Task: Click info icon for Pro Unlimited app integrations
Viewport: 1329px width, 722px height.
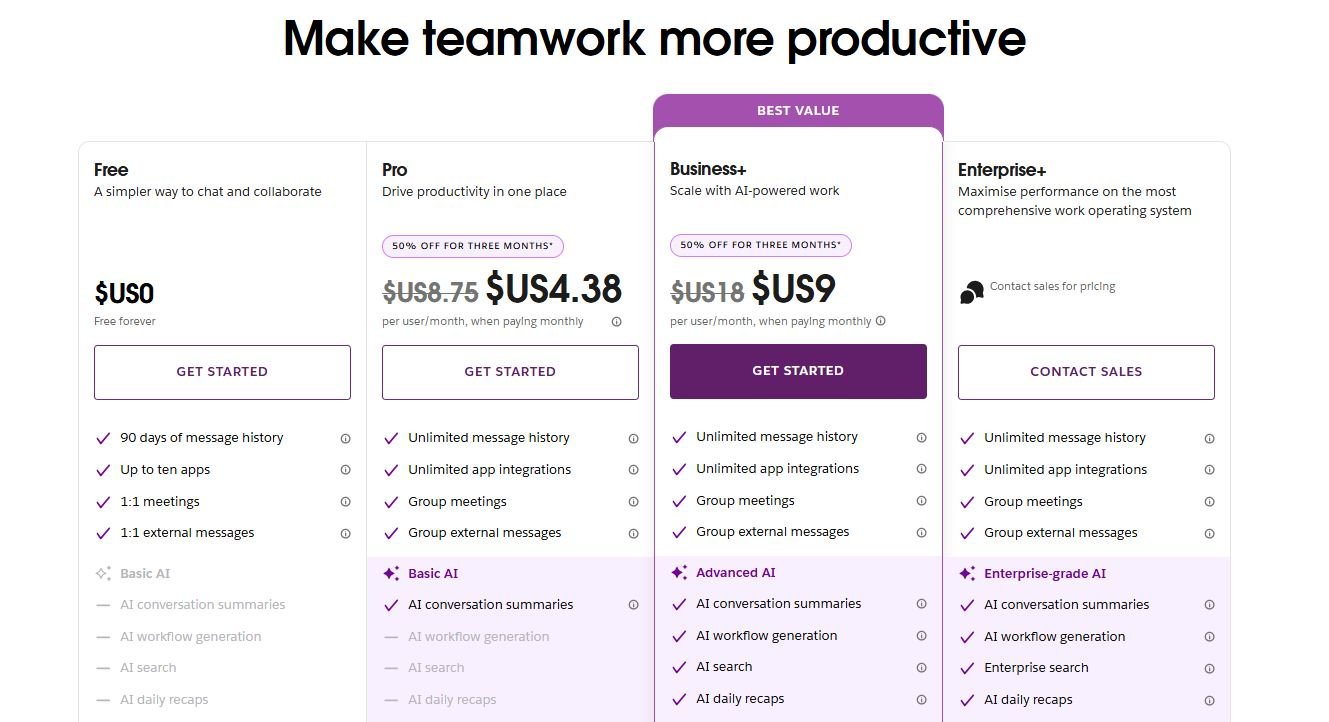Action: tap(633, 470)
